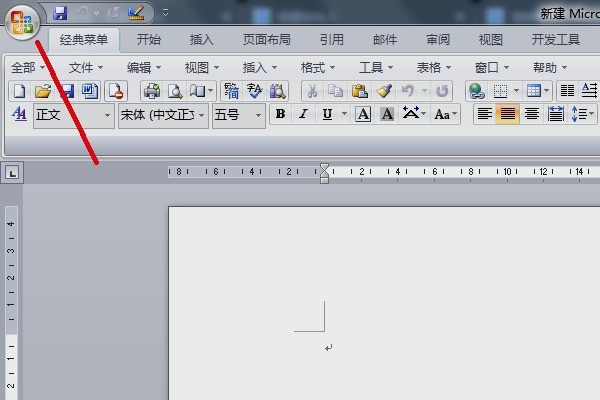
Task: Toggle Underline formatting
Action: [327, 114]
